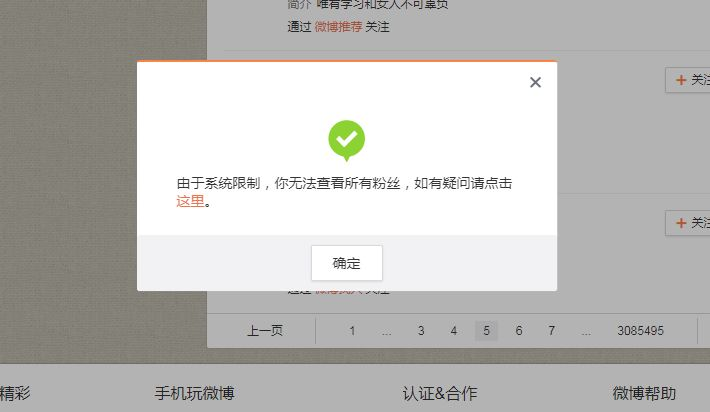Open 手机玩微博 footer section
The width and height of the screenshot is (710, 412).
point(194,393)
